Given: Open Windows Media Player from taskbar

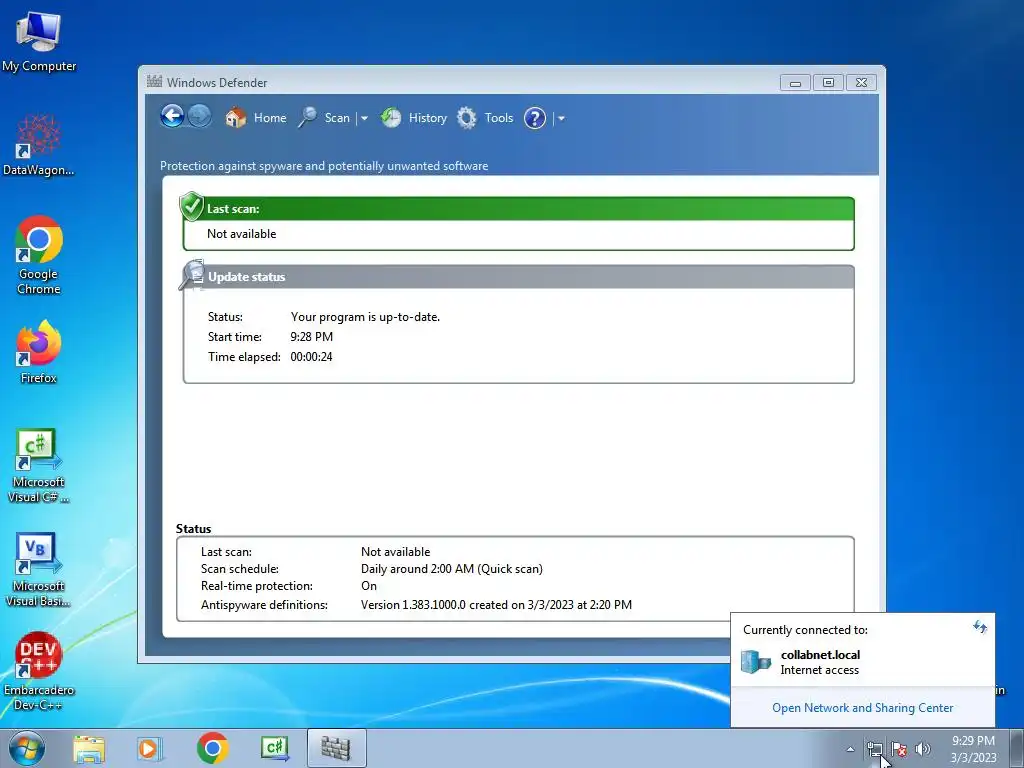Looking at the screenshot, I should coord(149,748).
